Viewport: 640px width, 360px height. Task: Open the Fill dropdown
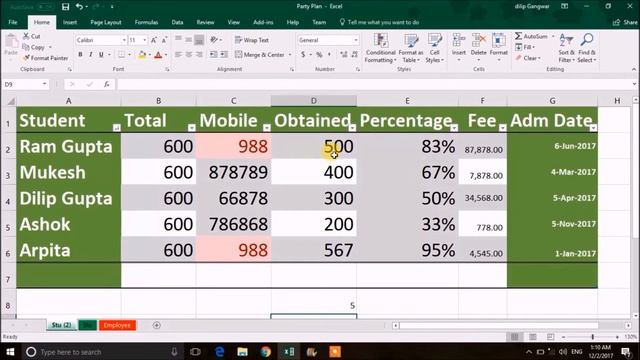point(525,47)
